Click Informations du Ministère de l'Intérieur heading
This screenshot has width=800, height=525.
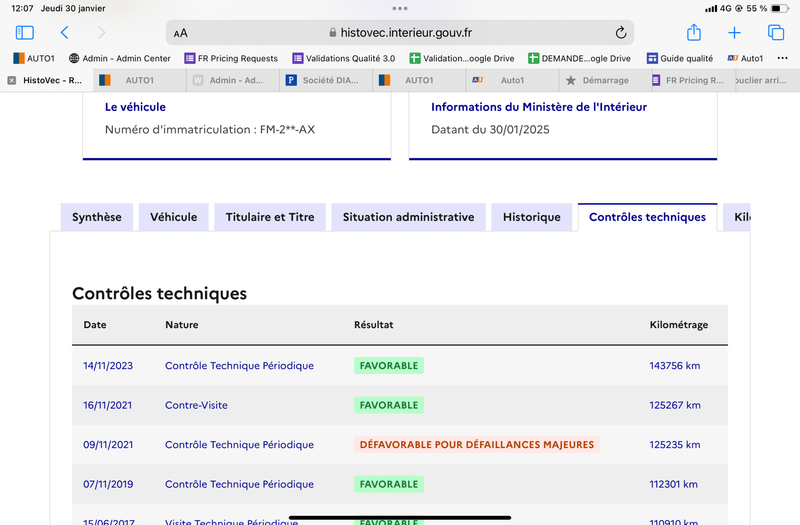coord(539,107)
